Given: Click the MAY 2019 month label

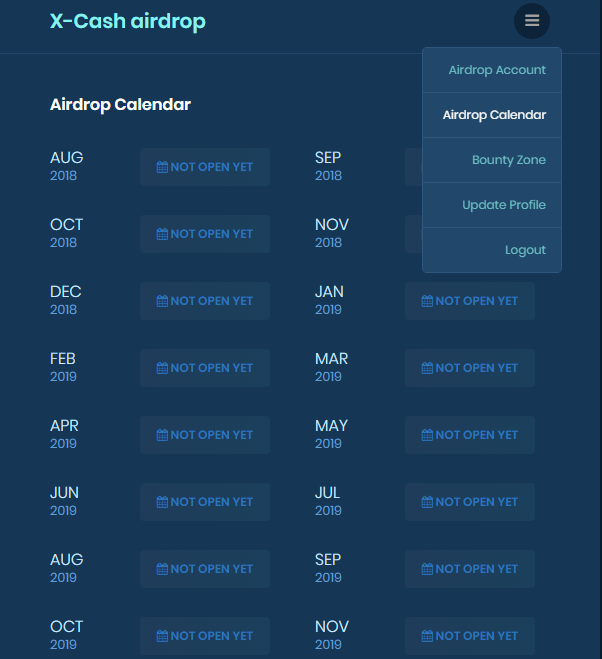Looking at the screenshot, I should (331, 435).
